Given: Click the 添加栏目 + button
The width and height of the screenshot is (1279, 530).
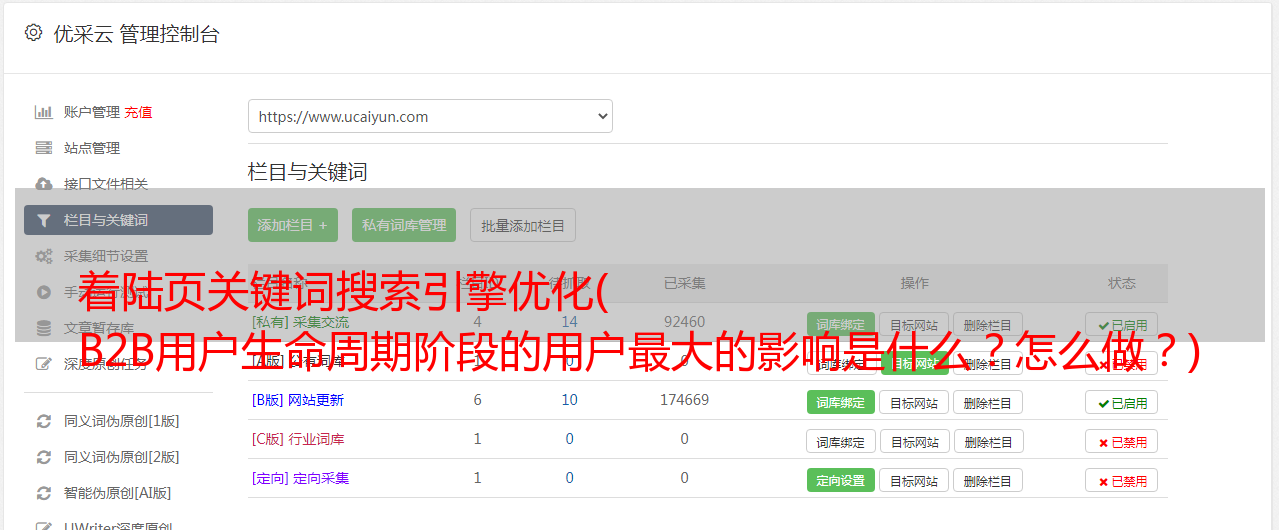Looking at the screenshot, I should tap(293, 225).
